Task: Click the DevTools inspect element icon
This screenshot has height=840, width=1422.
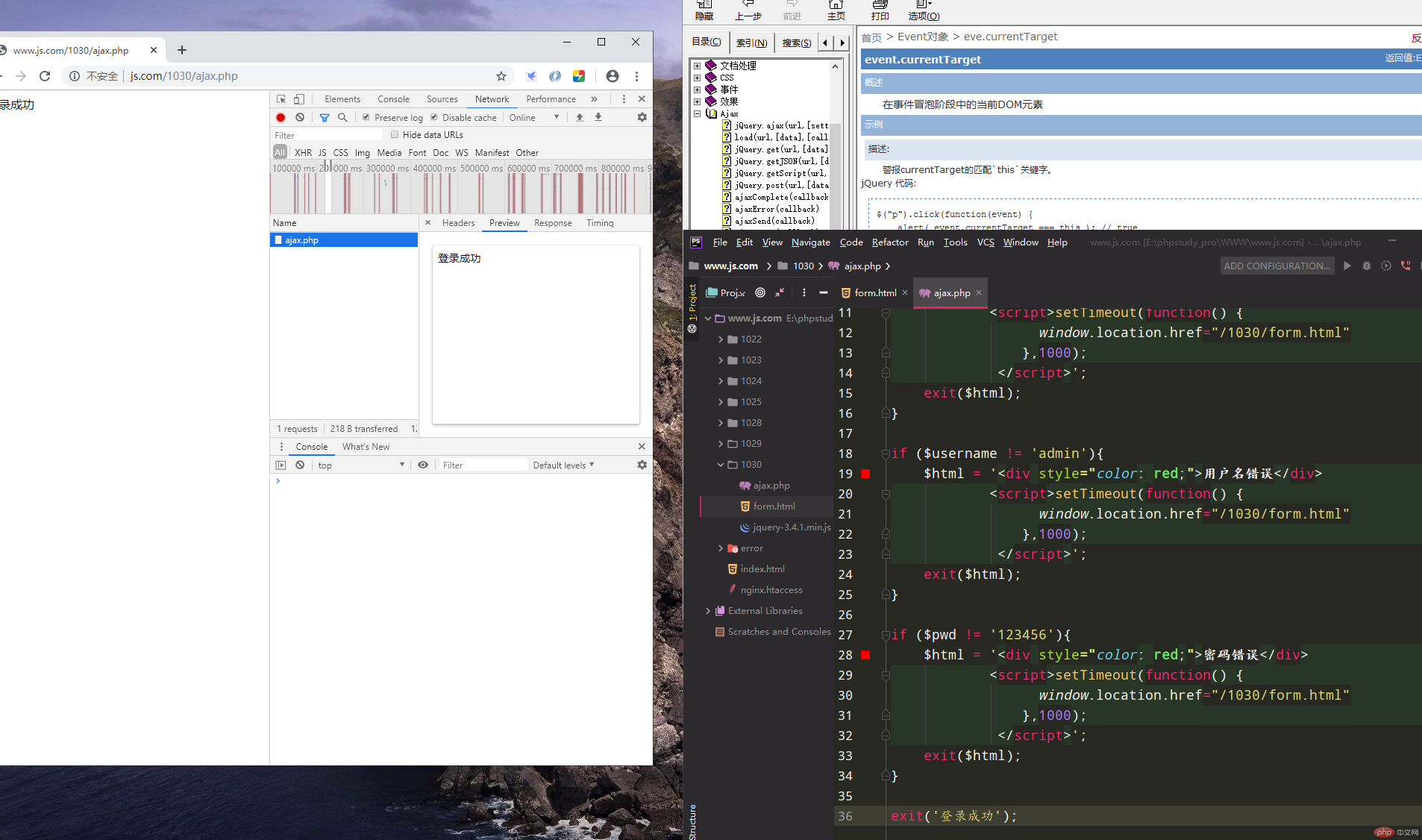Action: point(281,99)
